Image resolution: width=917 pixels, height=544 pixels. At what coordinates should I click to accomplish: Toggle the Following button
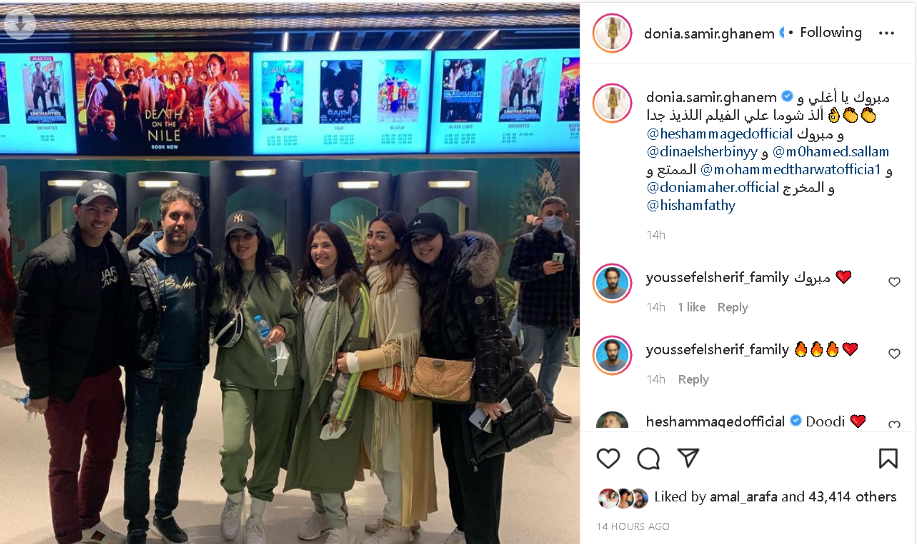click(x=830, y=33)
